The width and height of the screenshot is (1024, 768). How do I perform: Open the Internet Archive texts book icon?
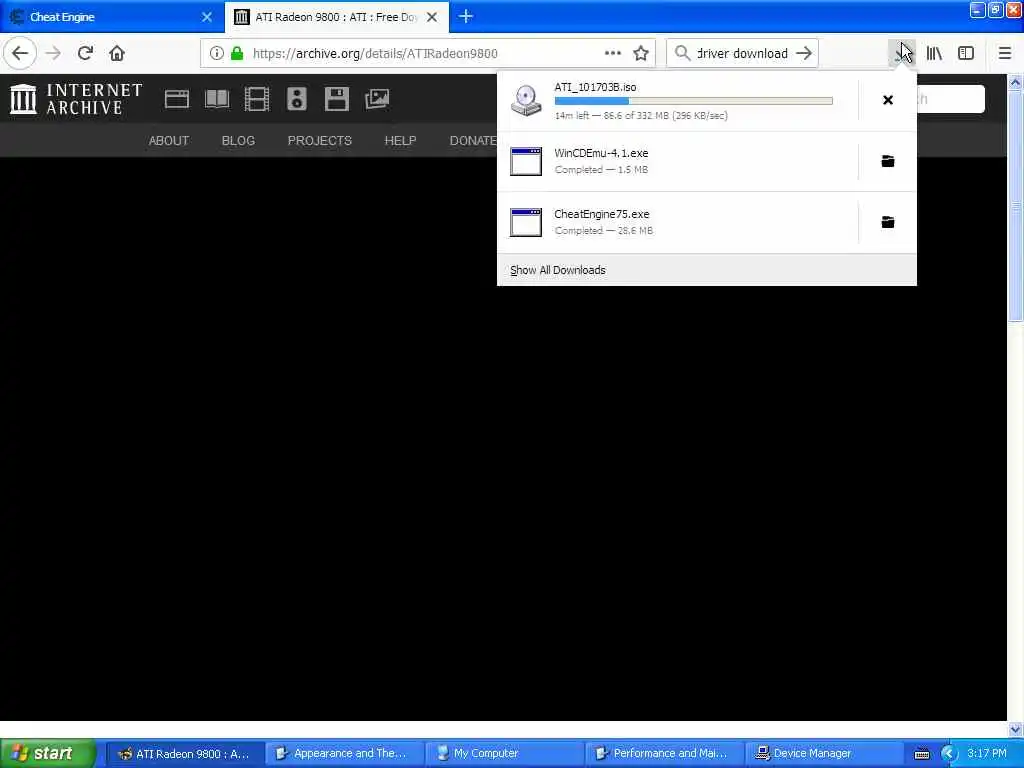point(217,99)
